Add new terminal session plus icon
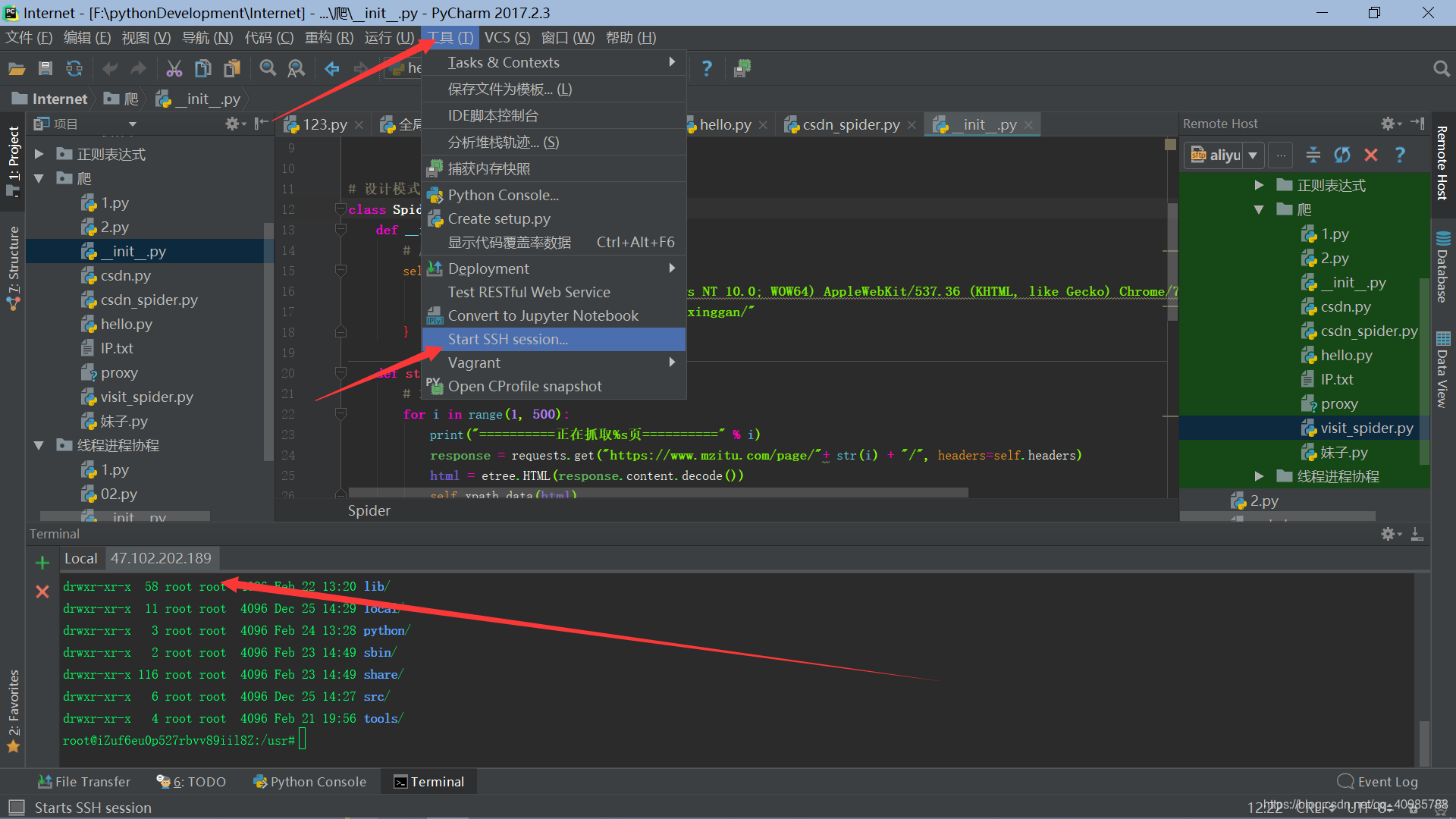Image resolution: width=1456 pixels, height=819 pixels. coord(42,563)
